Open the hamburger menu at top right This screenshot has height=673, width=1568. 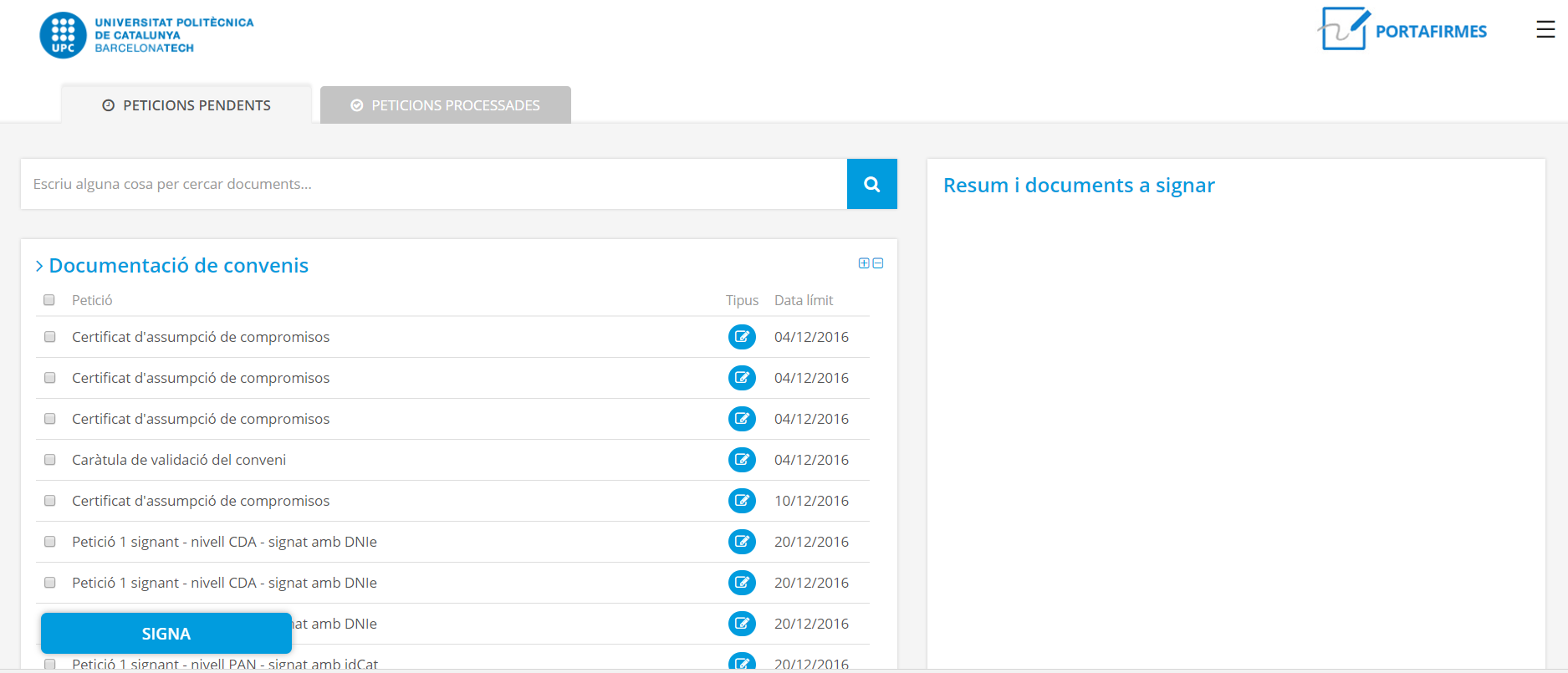1545,30
